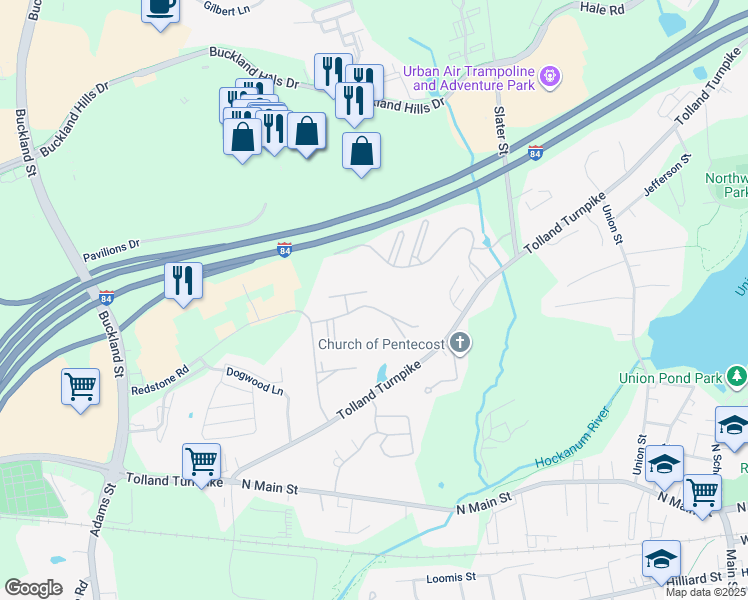
Task: Open the shopping cart marker beside Buckland St
Action: point(81,387)
